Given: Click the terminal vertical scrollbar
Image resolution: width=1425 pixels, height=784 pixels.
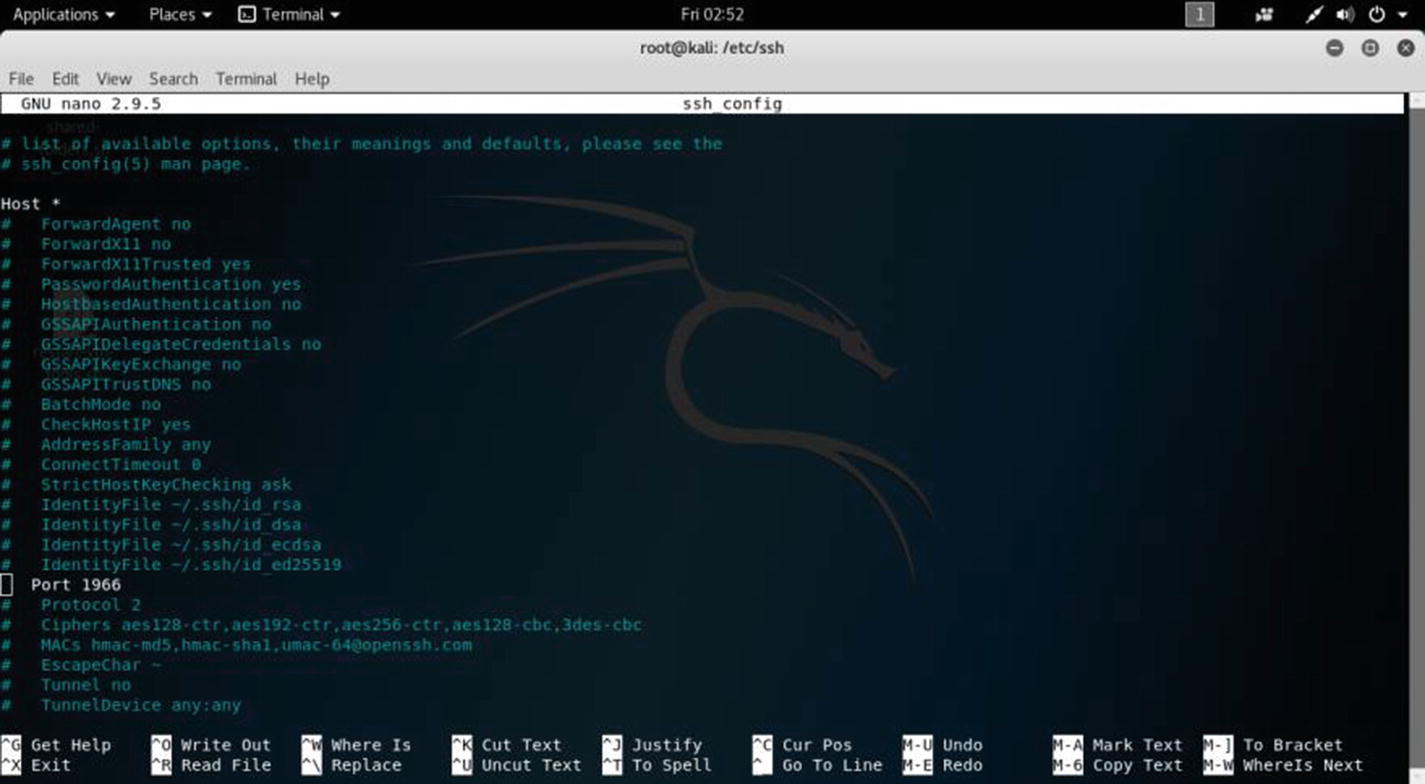Looking at the screenshot, I should click(x=1417, y=438).
